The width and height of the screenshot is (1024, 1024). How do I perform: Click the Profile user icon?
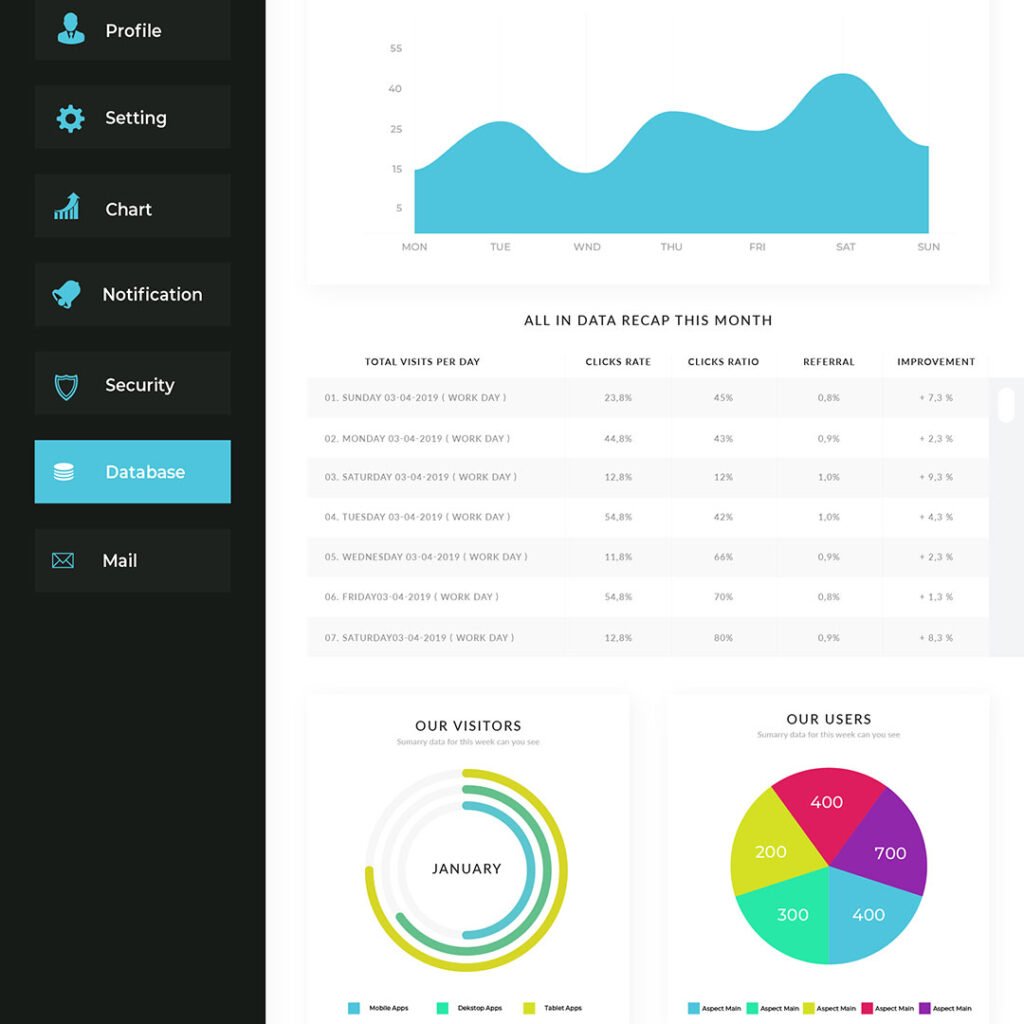click(x=70, y=29)
